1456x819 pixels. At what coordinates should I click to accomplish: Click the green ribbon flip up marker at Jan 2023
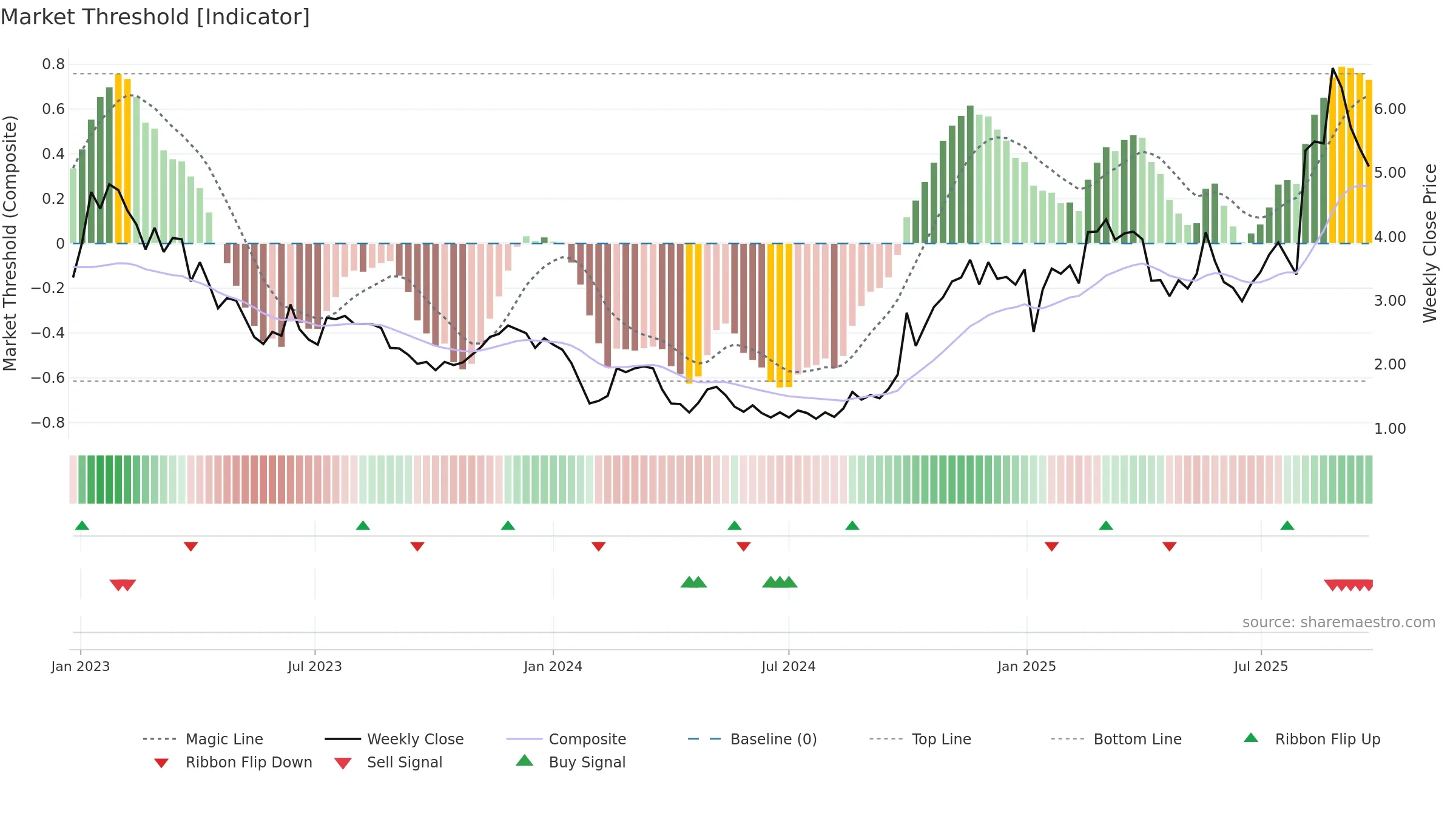pos(82,525)
